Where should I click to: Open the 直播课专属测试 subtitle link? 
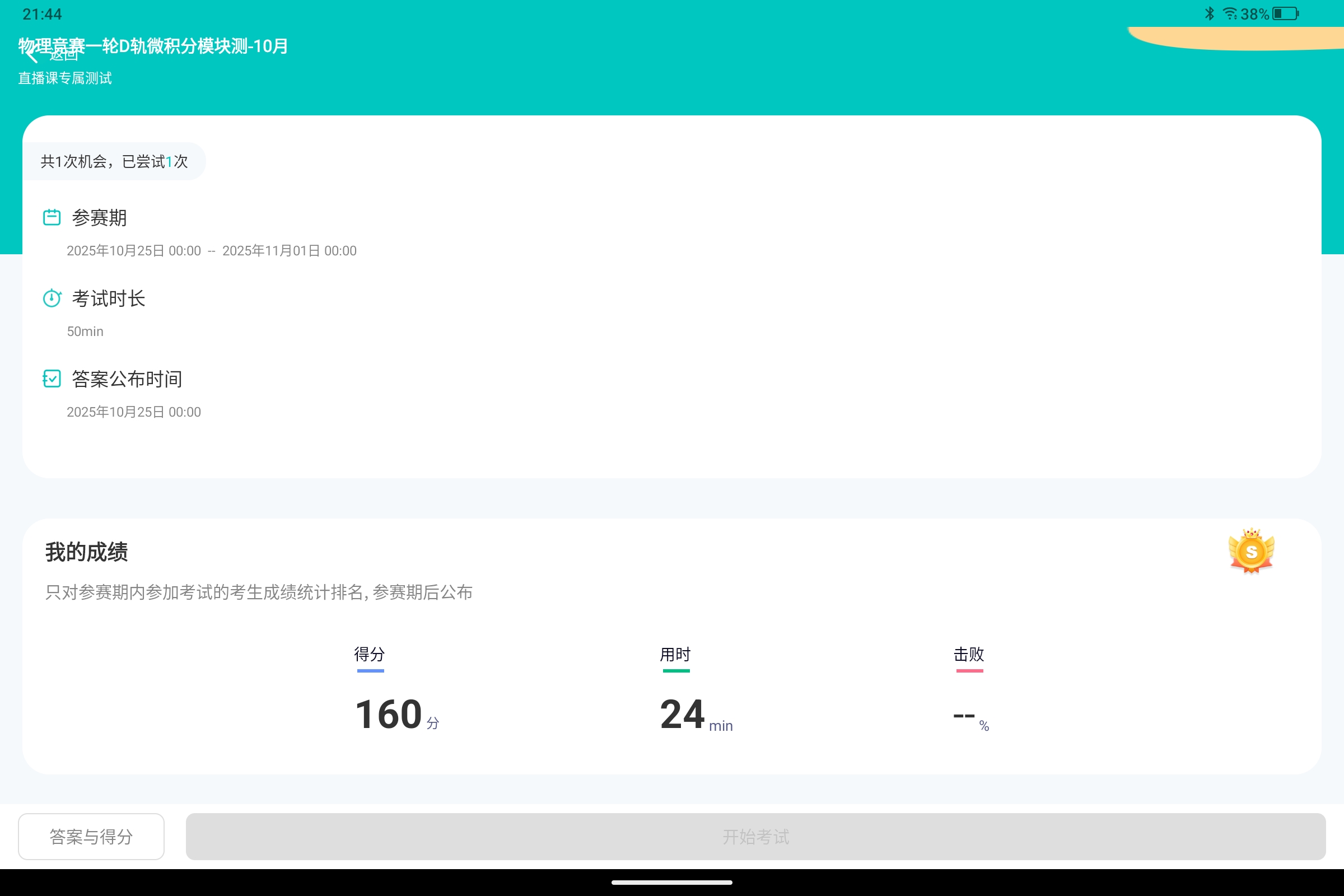click(64, 78)
